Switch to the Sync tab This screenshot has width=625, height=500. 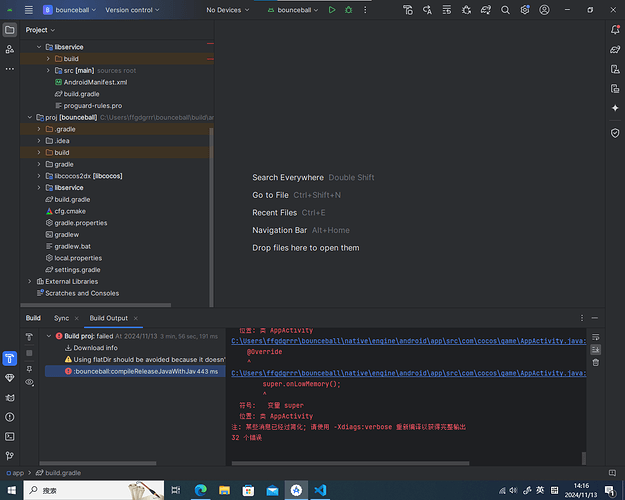coord(61,318)
